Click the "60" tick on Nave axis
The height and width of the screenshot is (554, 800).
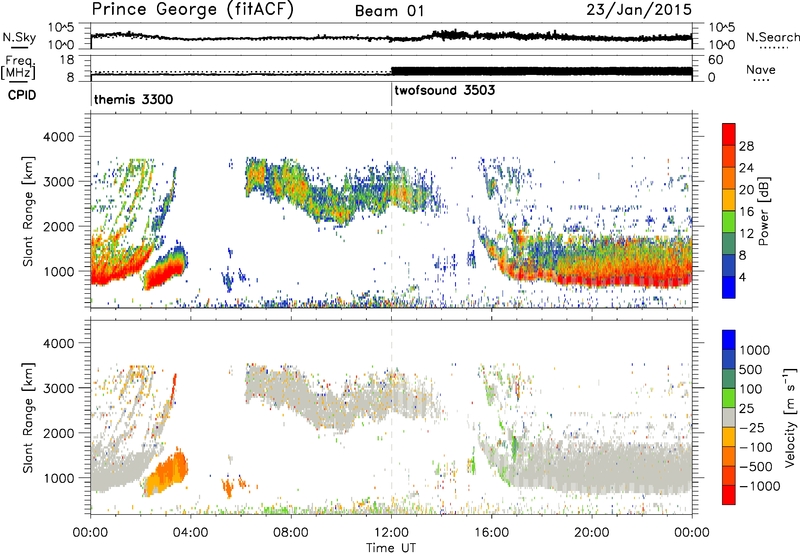pos(716,60)
